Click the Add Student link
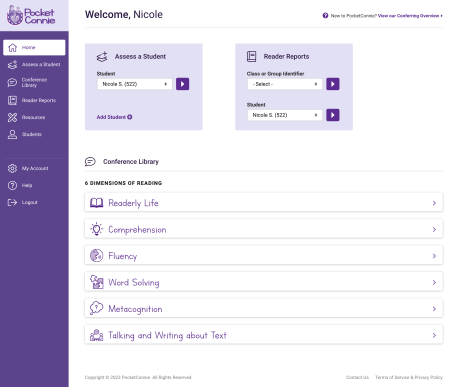Viewport: 459px width, 387px height. [114, 117]
